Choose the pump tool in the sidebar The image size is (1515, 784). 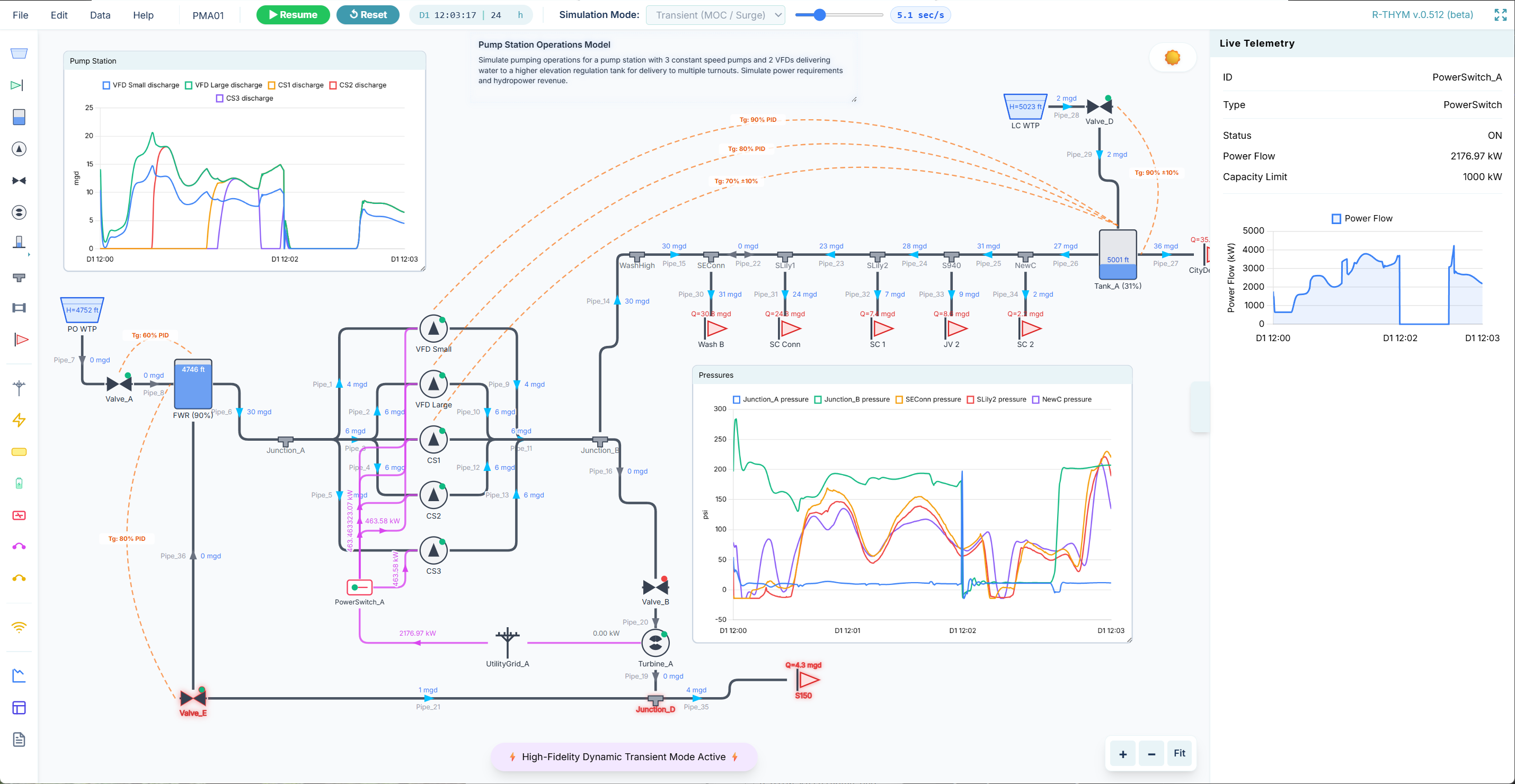(19, 149)
